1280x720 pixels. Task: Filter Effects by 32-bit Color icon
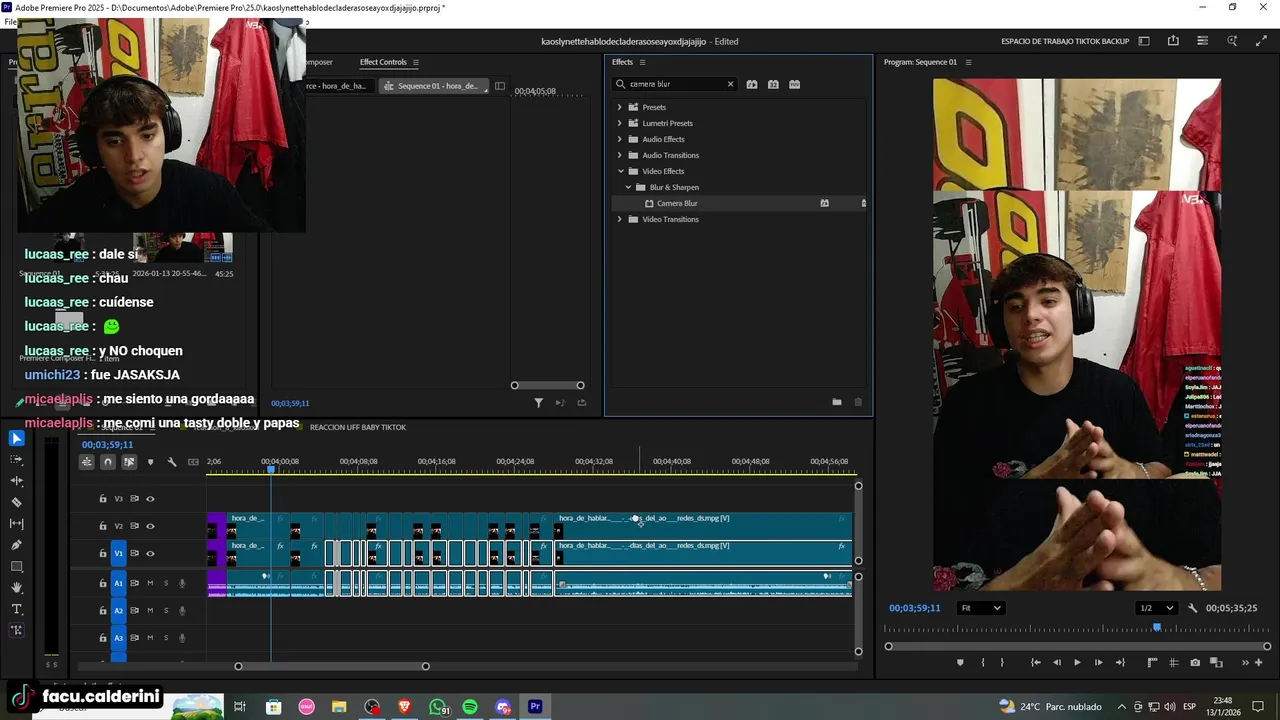coord(773,84)
